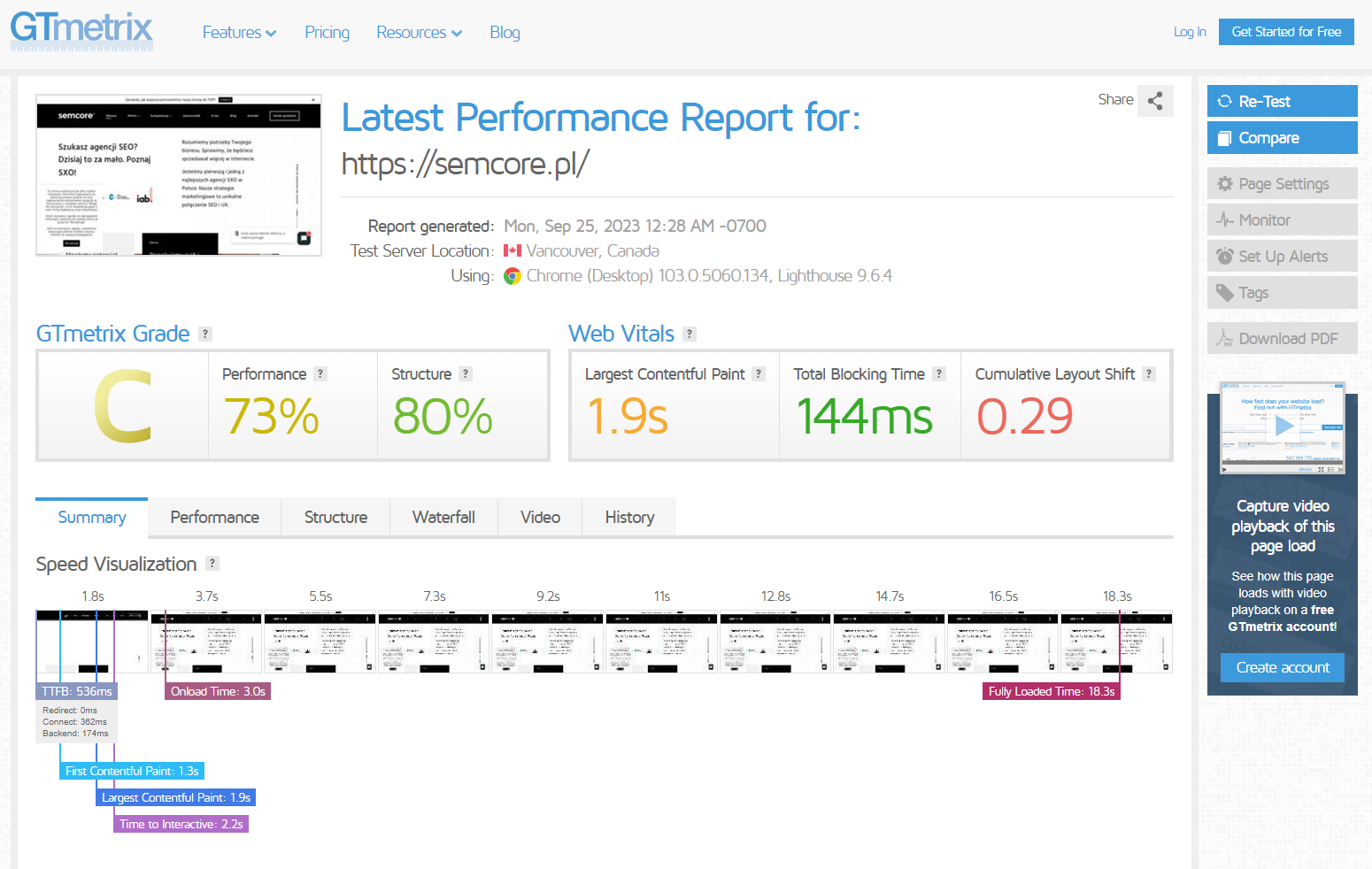Switch to the Waterfall tab
1372x869 pixels.
pos(443,517)
